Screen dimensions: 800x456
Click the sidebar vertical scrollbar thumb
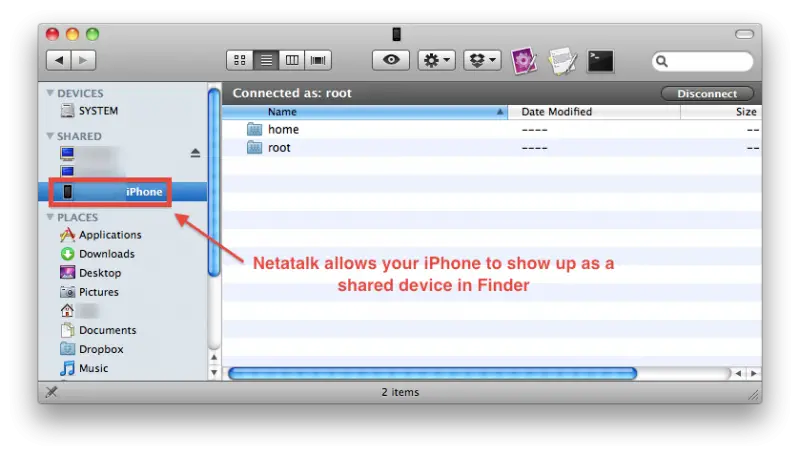pyautogui.click(x=214, y=182)
